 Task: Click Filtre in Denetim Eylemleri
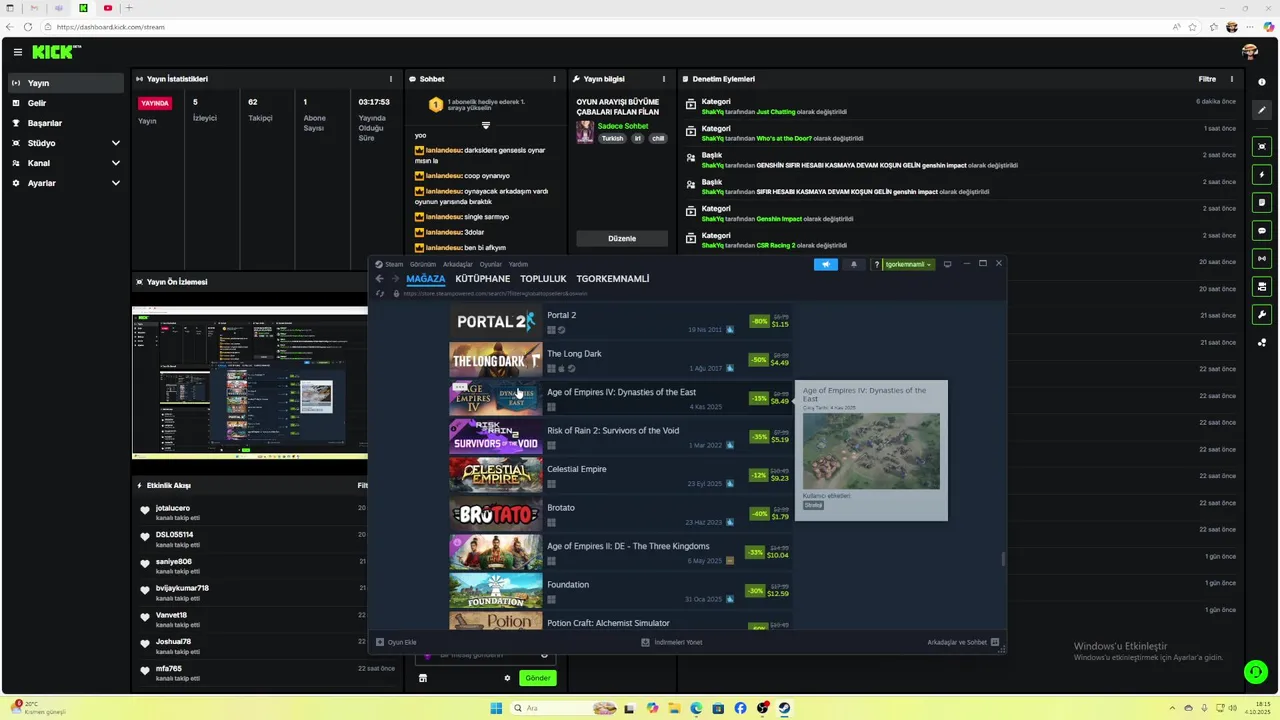click(x=1207, y=79)
